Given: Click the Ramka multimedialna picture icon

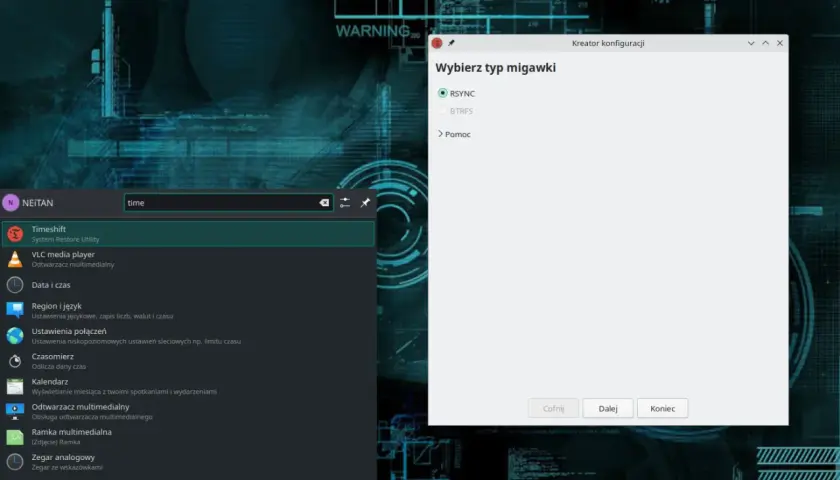Looking at the screenshot, I should (15, 437).
